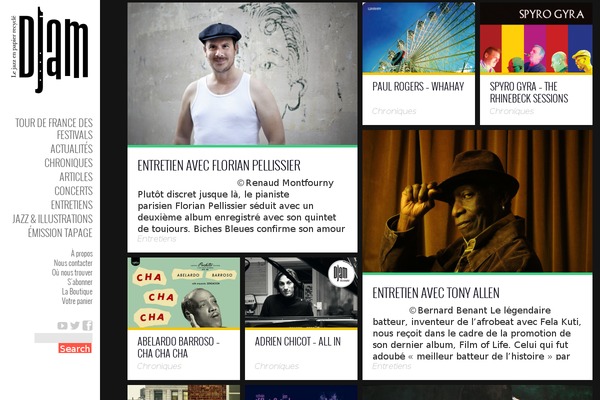Open Entretien avec Florian Pellissier headline
This screenshot has height=400, width=600.
[219, 165]
